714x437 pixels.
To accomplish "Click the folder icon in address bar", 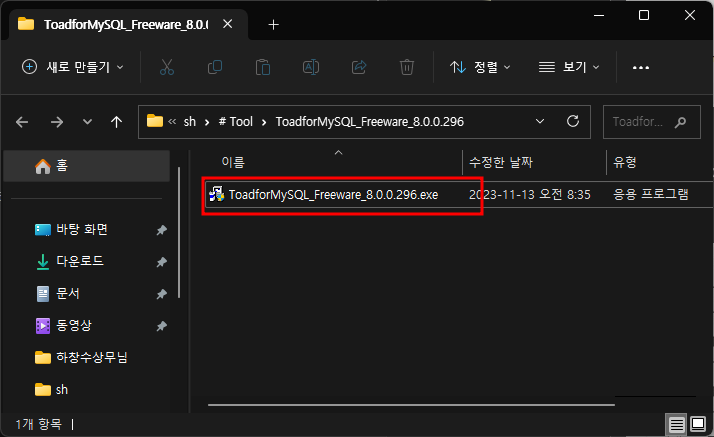I will tap(155, 121).
